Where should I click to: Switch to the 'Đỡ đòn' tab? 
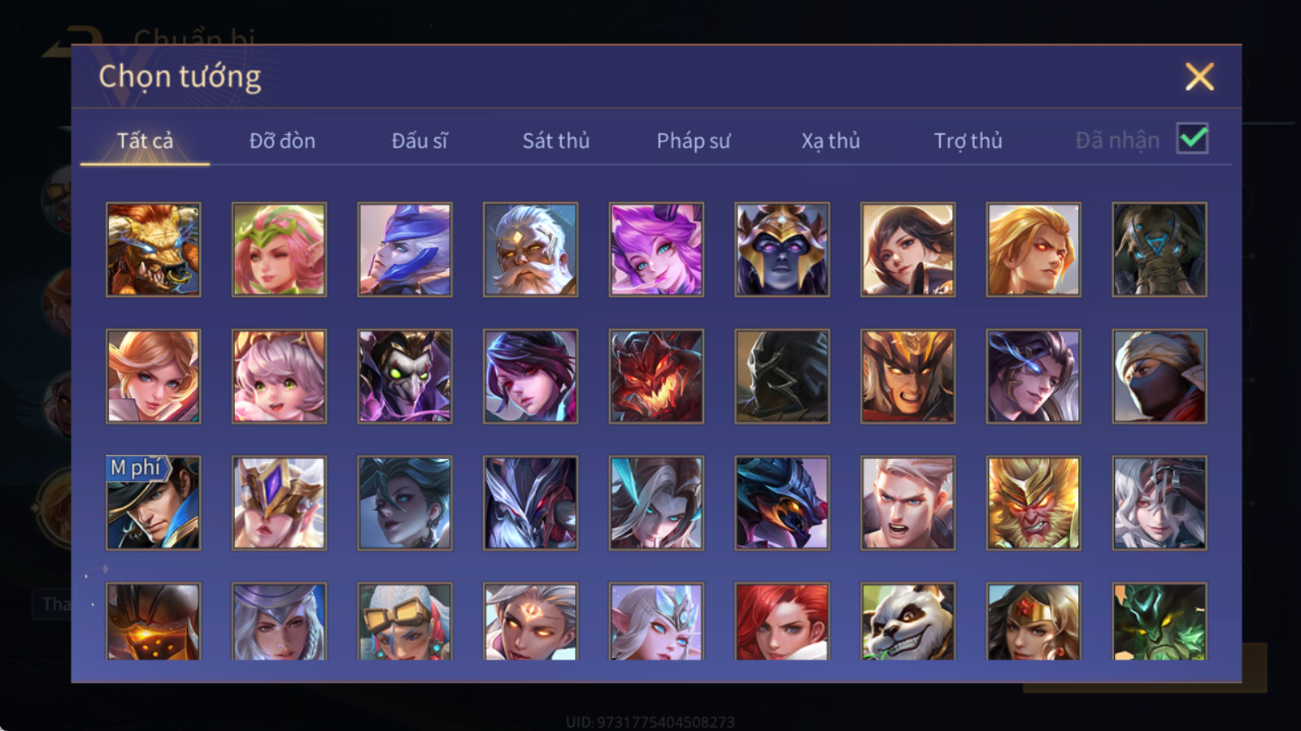[x=282, y=141]
